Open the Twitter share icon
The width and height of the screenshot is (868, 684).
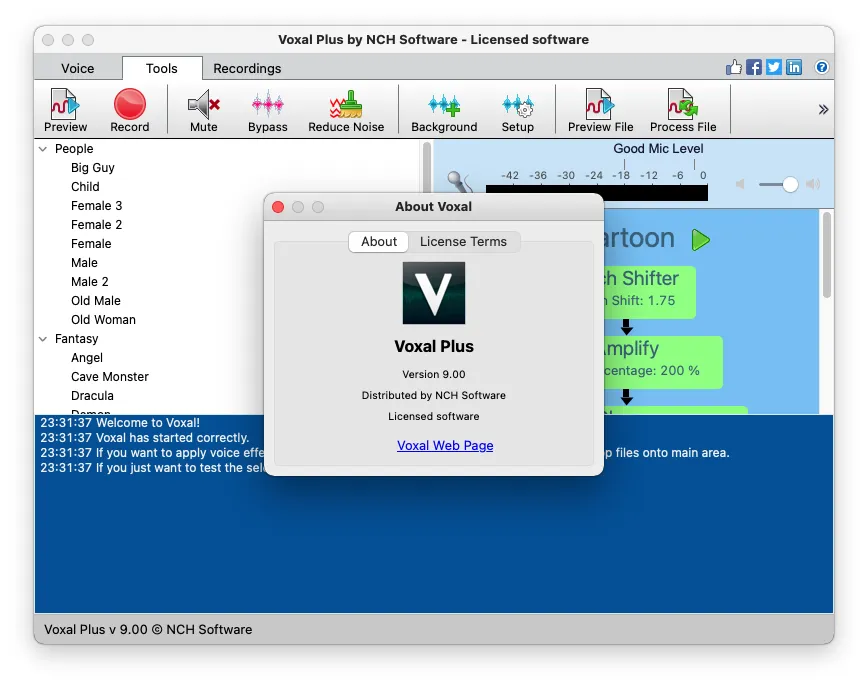tap(774, 67)
